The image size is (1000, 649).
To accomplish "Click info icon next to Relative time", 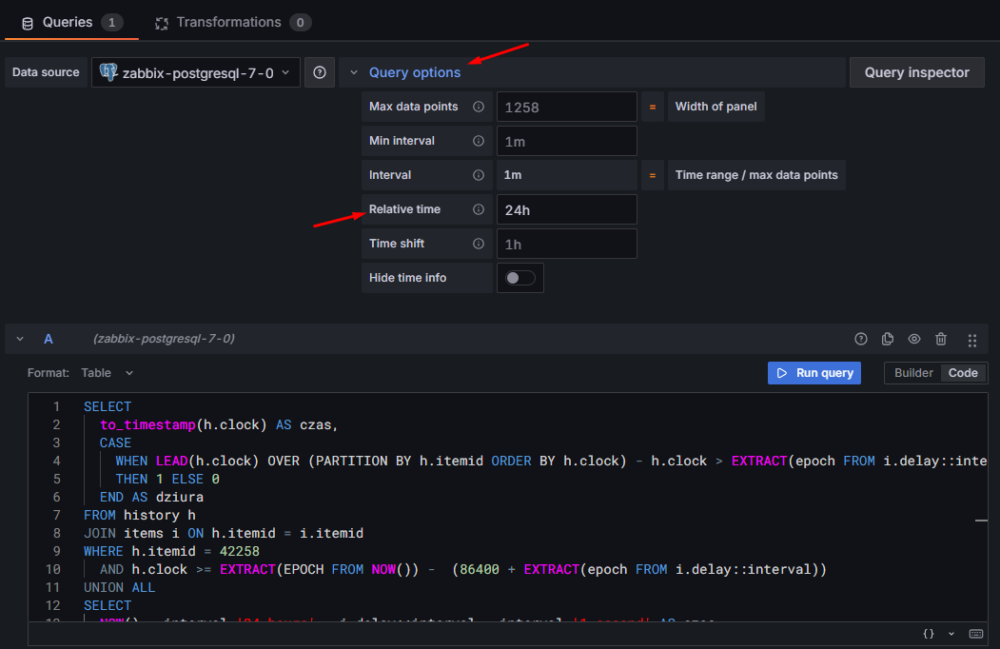I will [x=478, y=210].
